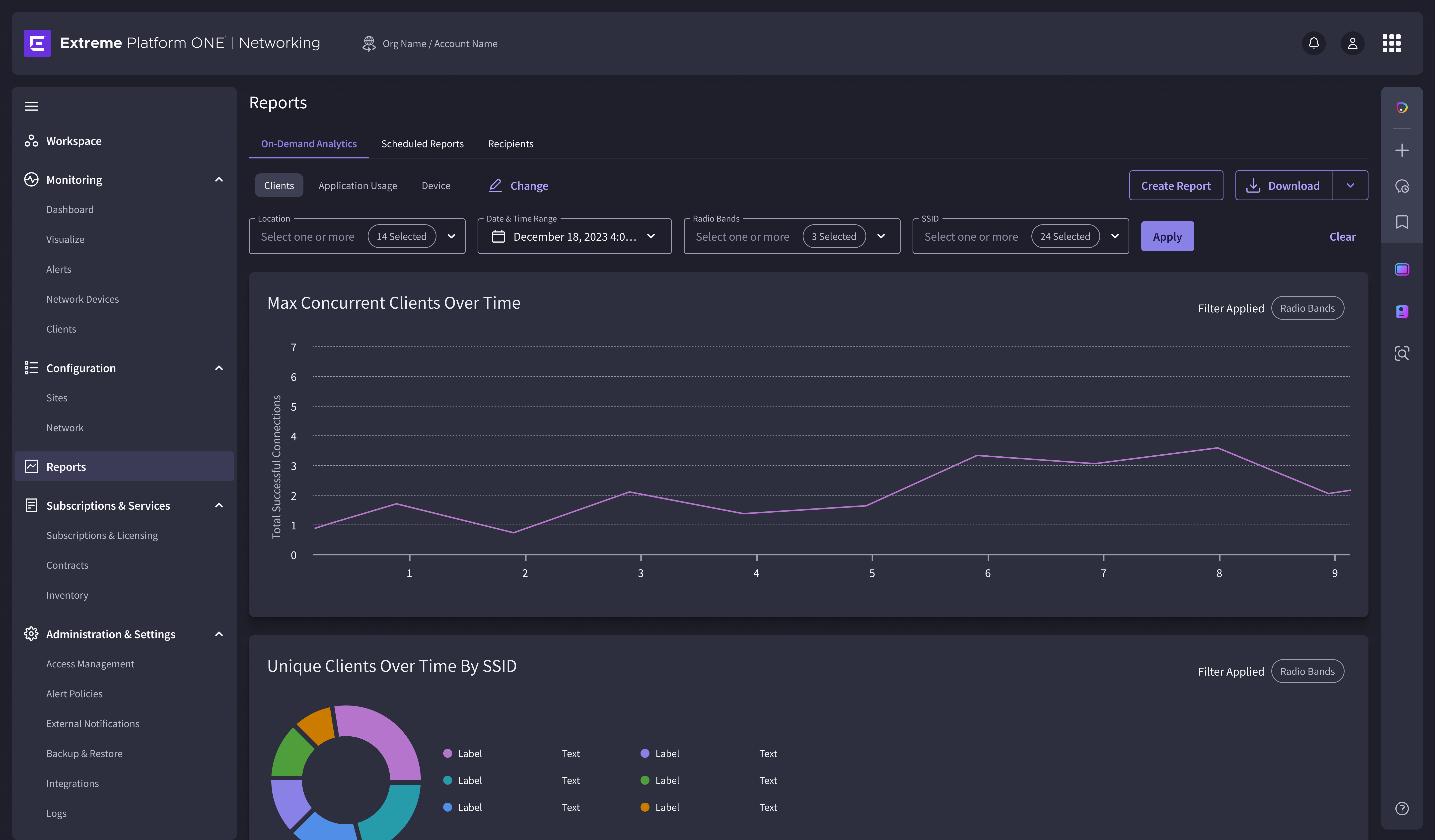Click the pencil icon next to Change

click(496, 186)
